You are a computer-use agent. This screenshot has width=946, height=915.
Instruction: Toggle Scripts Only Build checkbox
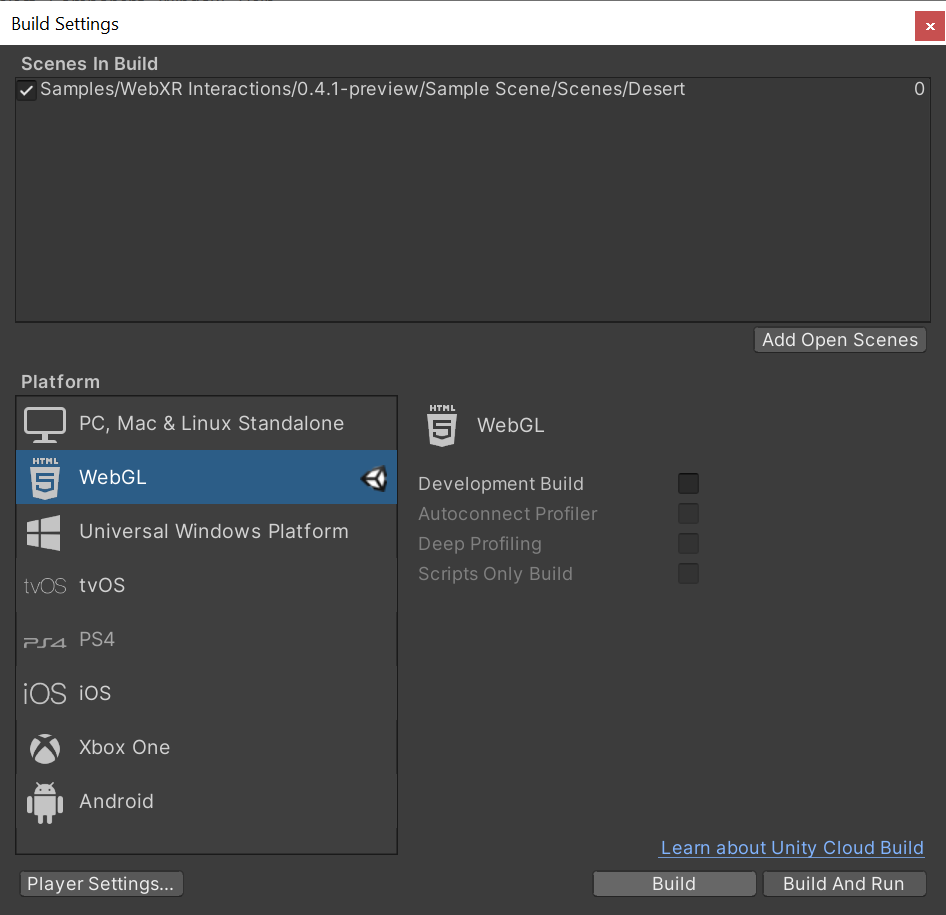click(x=688, y=574)
